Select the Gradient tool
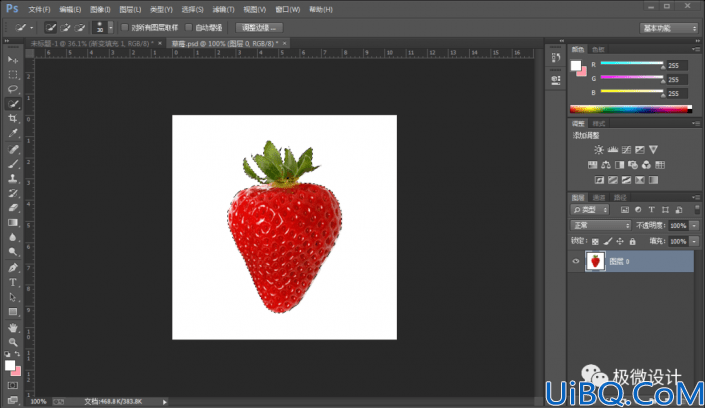Viewport: 705px width, 408px height. (13, 223)
